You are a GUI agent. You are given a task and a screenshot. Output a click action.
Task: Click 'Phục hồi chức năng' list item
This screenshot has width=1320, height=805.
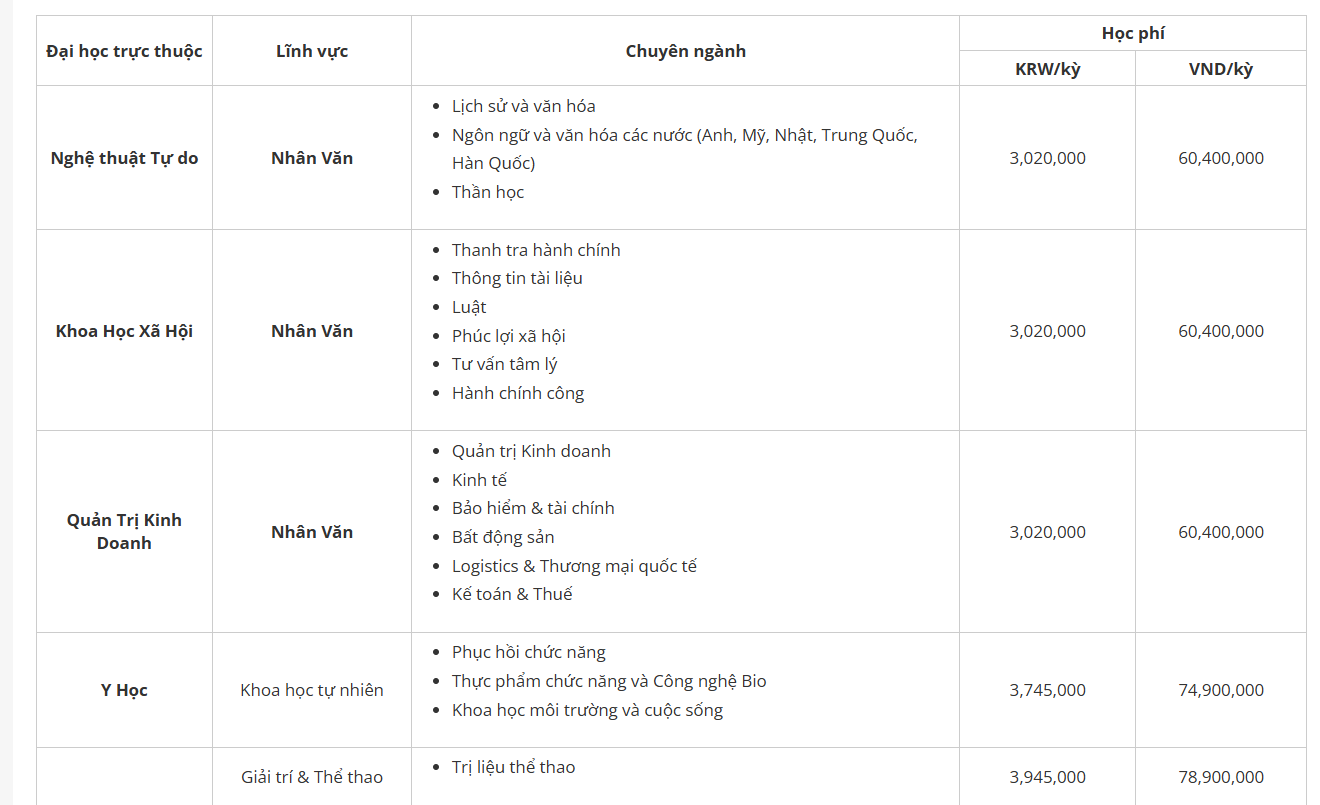click(x=529, y=652)
